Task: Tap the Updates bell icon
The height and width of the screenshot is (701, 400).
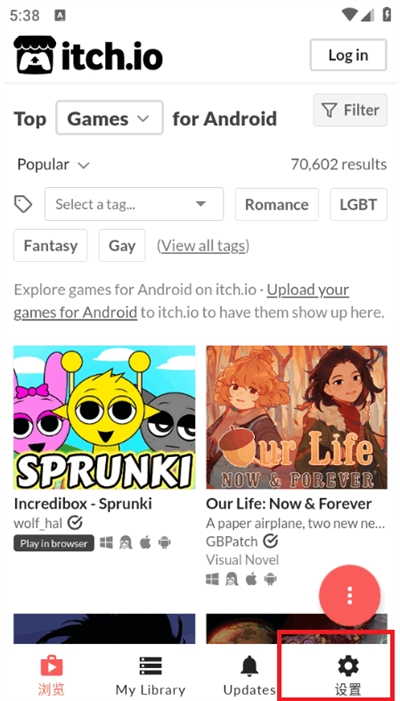Action: (249, 666)
